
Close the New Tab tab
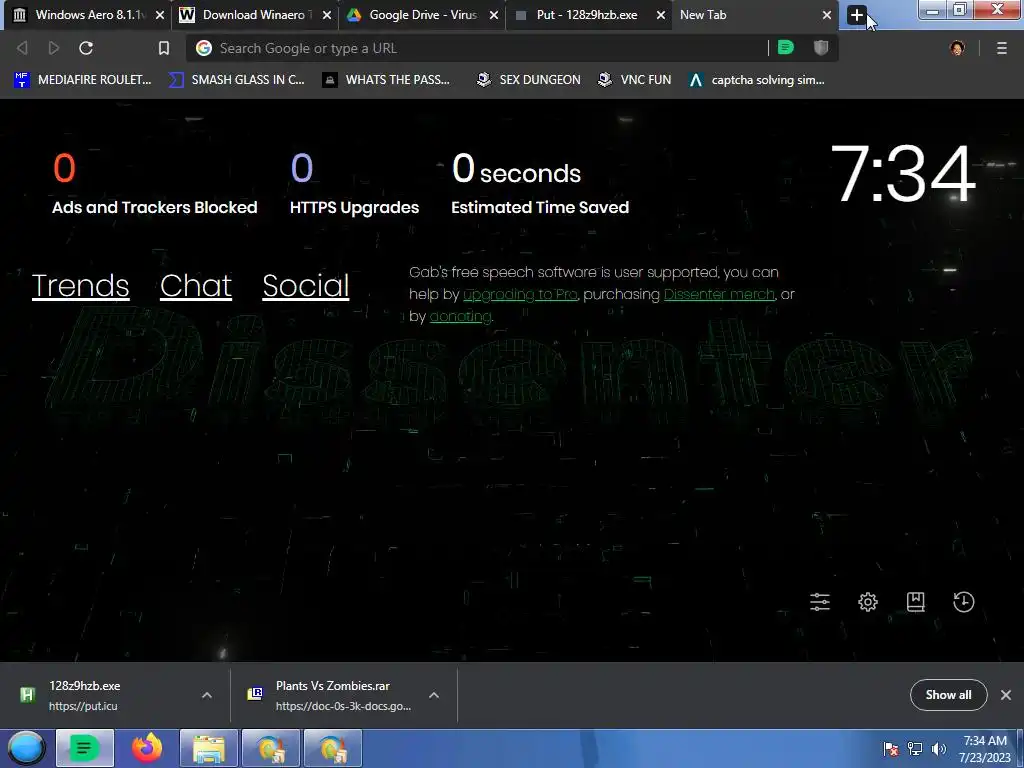[x=827, y=15]
